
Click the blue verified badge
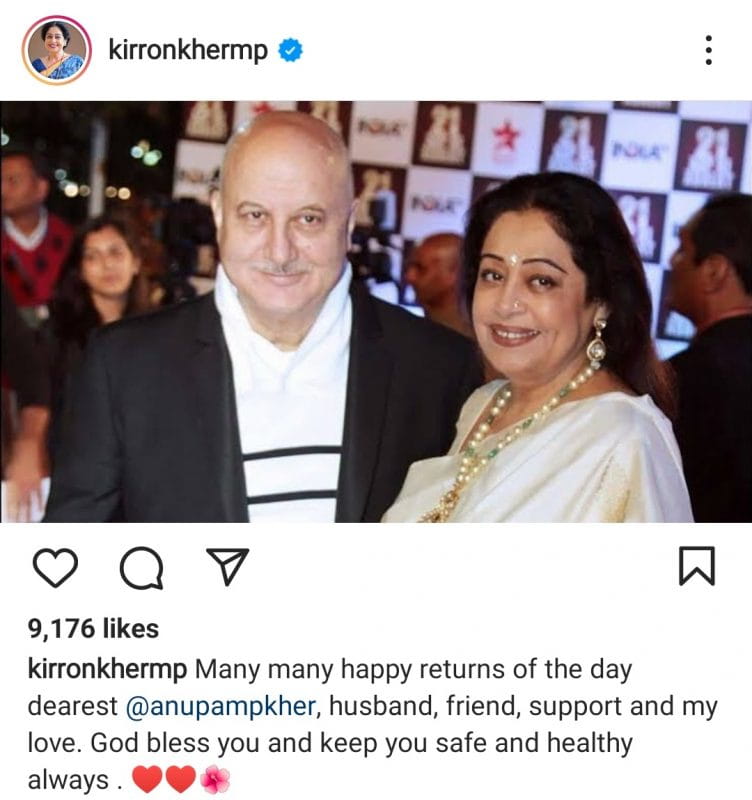click(x=290, y=50)
